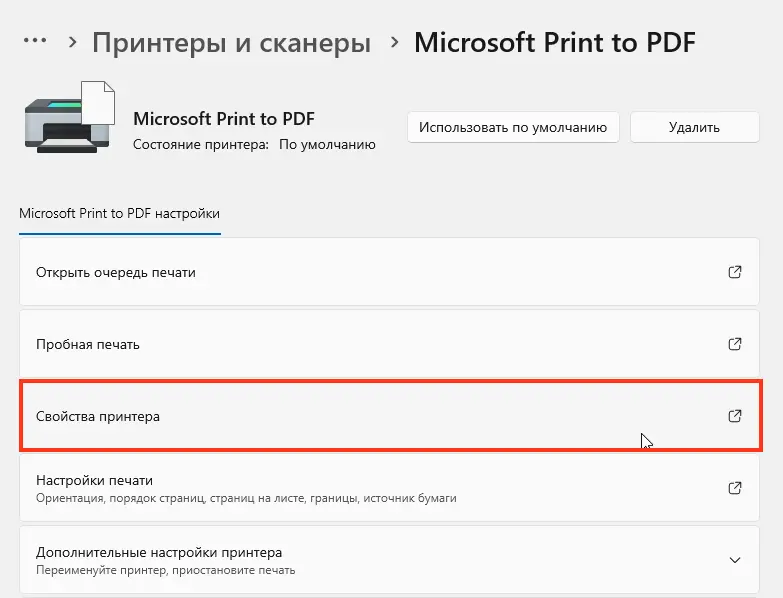
Task: Open Свойства принтера entry
Action: [389, 416]
